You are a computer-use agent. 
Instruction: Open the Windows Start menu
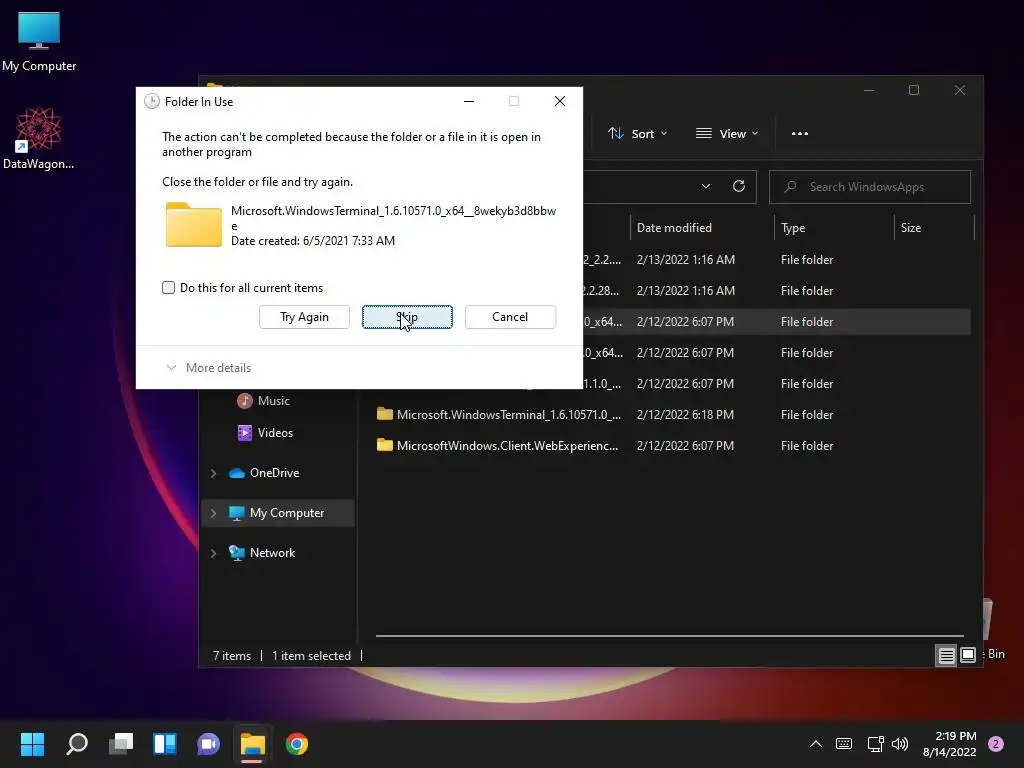pos(32,744)
